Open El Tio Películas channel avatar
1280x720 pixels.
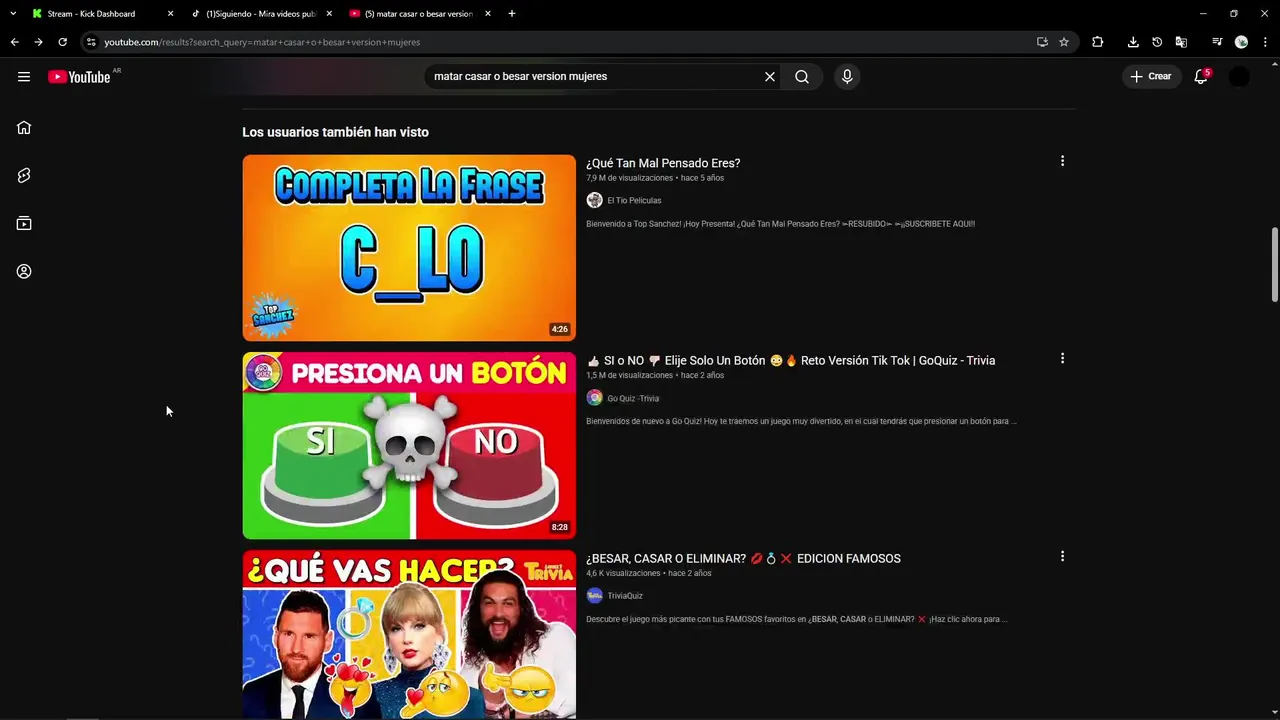point(594,200)
